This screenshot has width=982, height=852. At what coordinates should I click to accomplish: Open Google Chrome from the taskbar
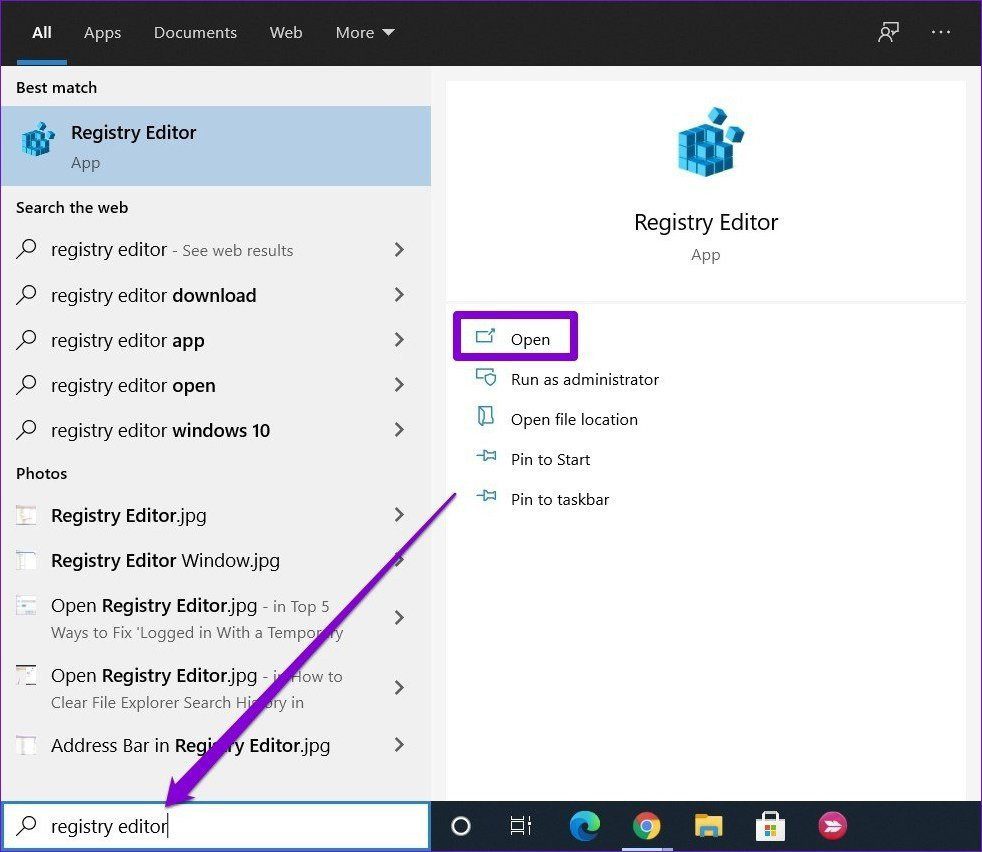click(x=646, y=826)
